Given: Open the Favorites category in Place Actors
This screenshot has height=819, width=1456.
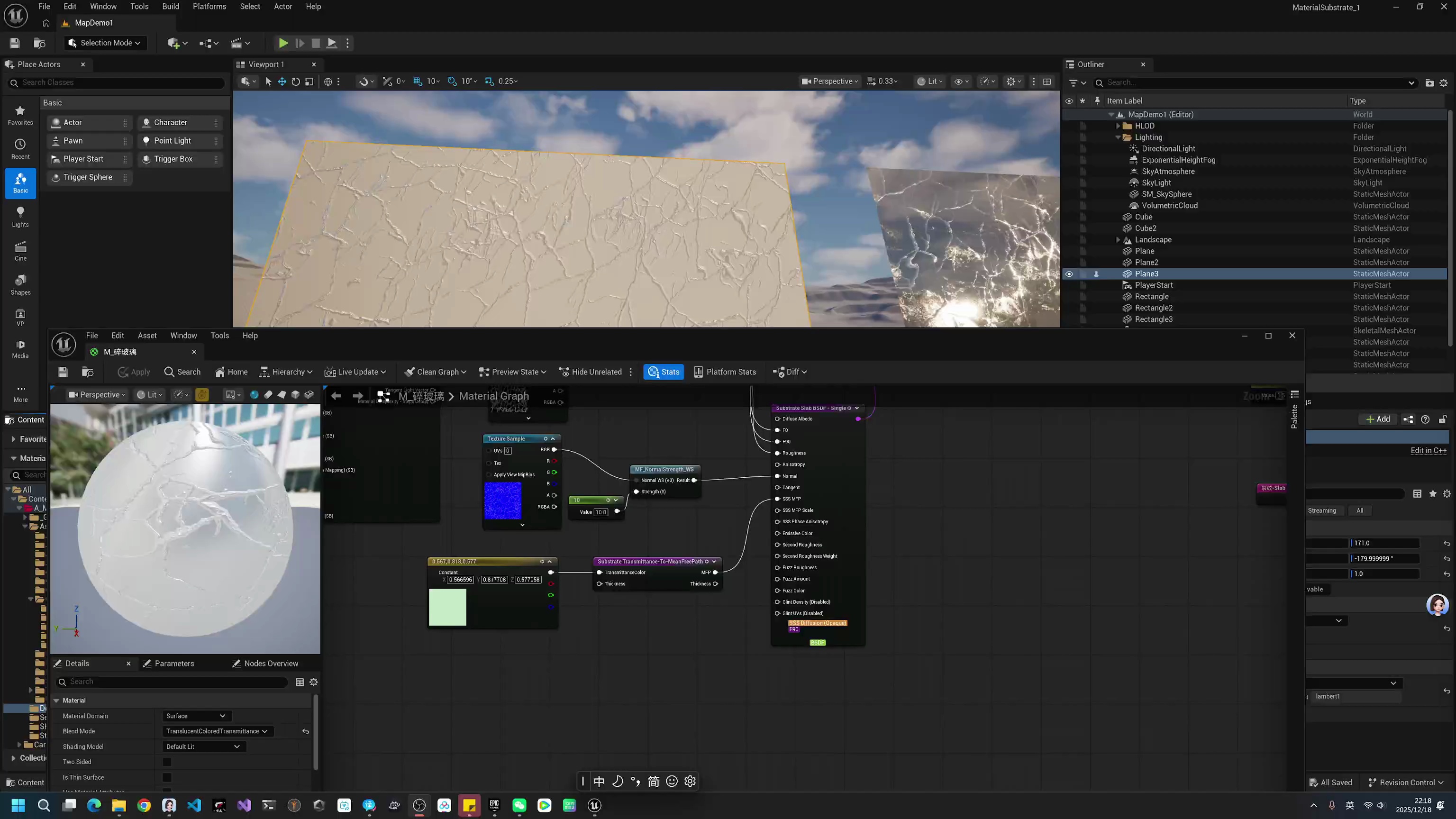Looking at the screenshot, I should (x=20, y=115).
